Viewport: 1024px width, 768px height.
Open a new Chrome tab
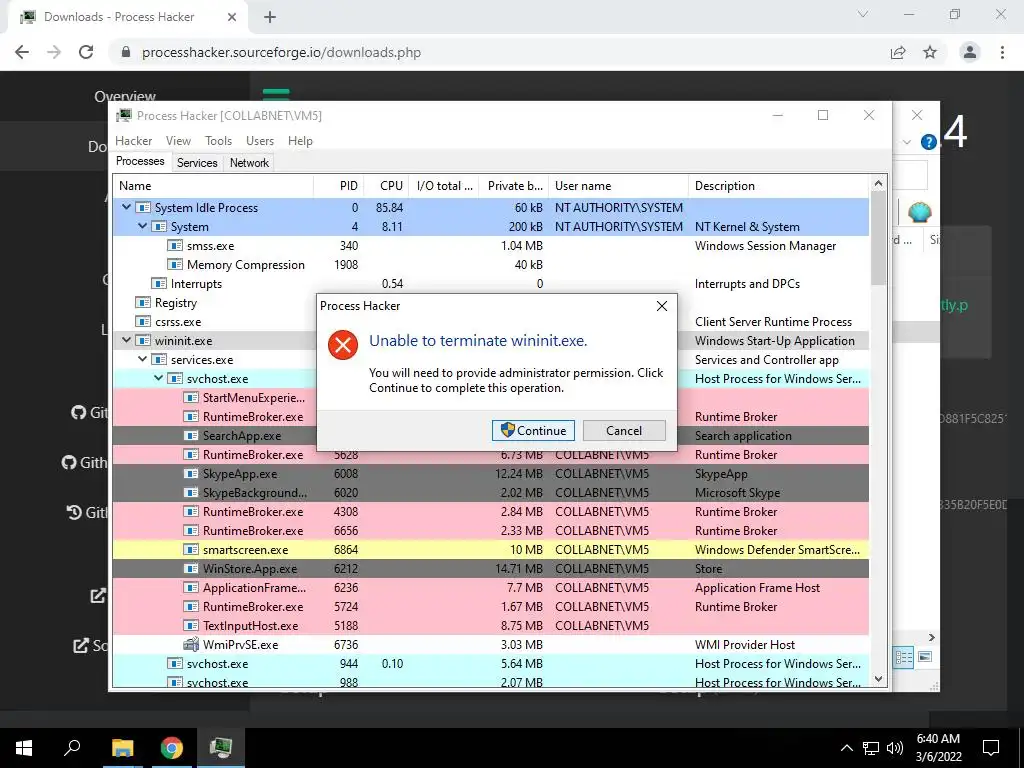[x=270, y=17]
